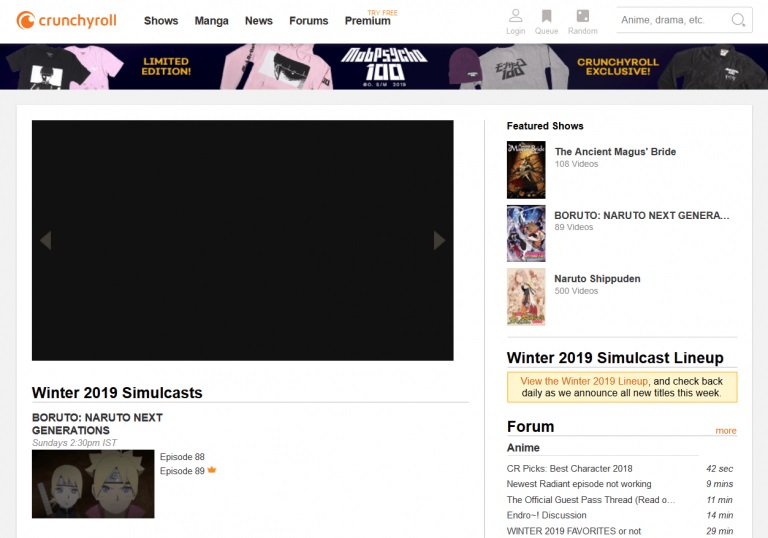Open BORUTO: NARUTO NEXT GENERATIONS simulcast heading
Image resolution: width=768 pixels, height=538 pixels.
pyautogui.click(x=97, y=424)
